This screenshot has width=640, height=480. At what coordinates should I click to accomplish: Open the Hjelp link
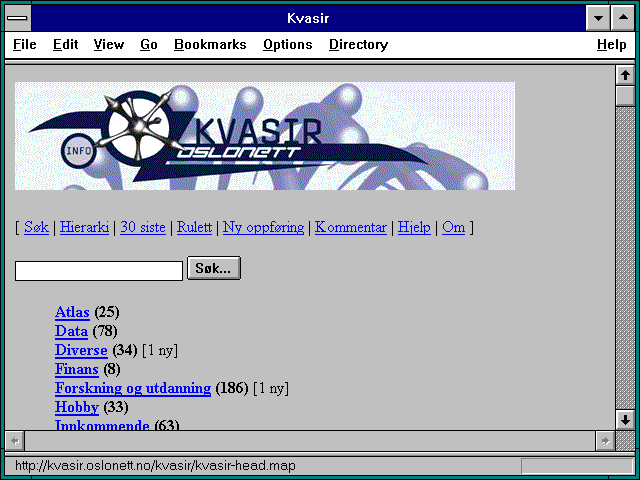point(414,228)
